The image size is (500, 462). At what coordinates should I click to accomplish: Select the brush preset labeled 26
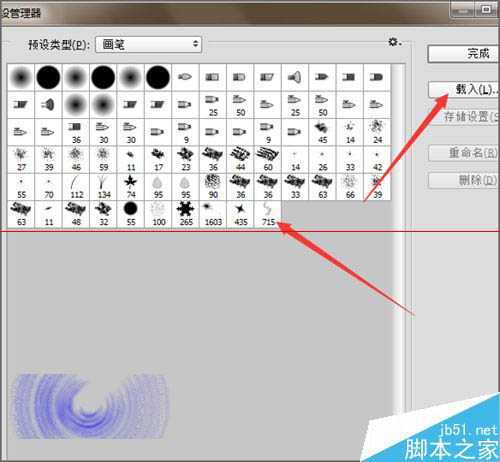[323, 160]
